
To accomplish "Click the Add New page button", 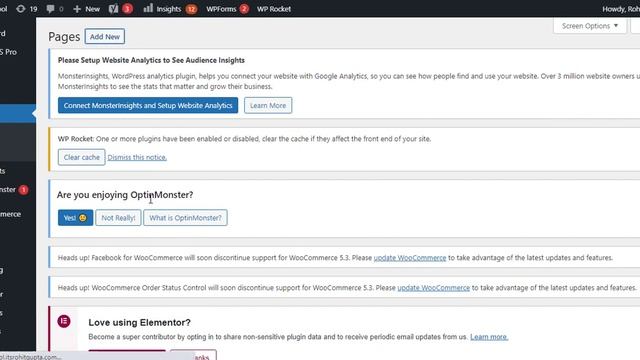I will point(105,36).
